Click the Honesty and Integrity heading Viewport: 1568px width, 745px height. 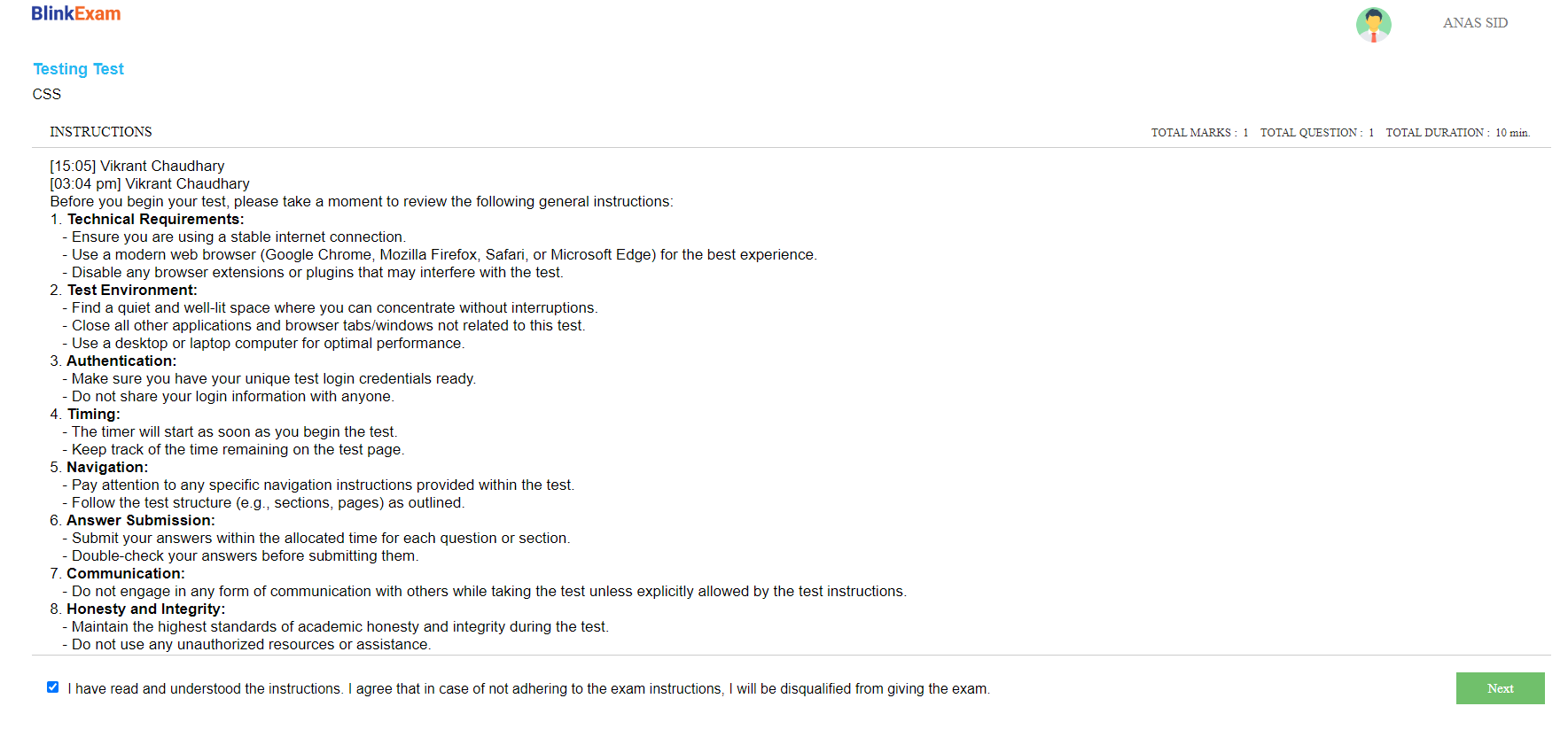[x=146, y=609]
